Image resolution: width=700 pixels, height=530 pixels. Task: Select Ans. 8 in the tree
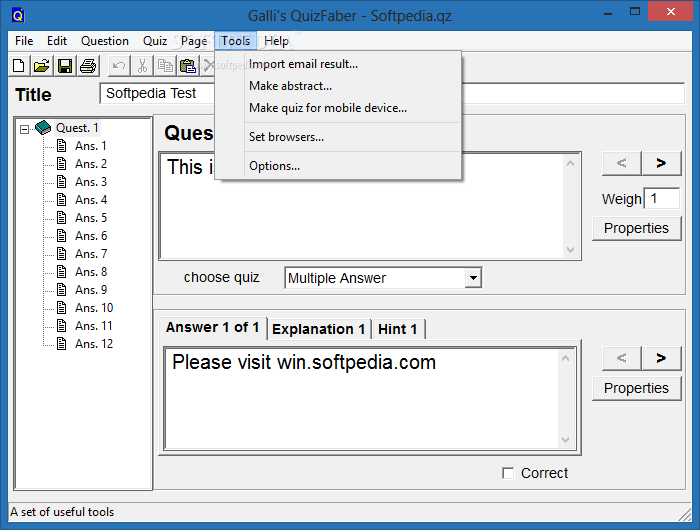click(91, 272)
